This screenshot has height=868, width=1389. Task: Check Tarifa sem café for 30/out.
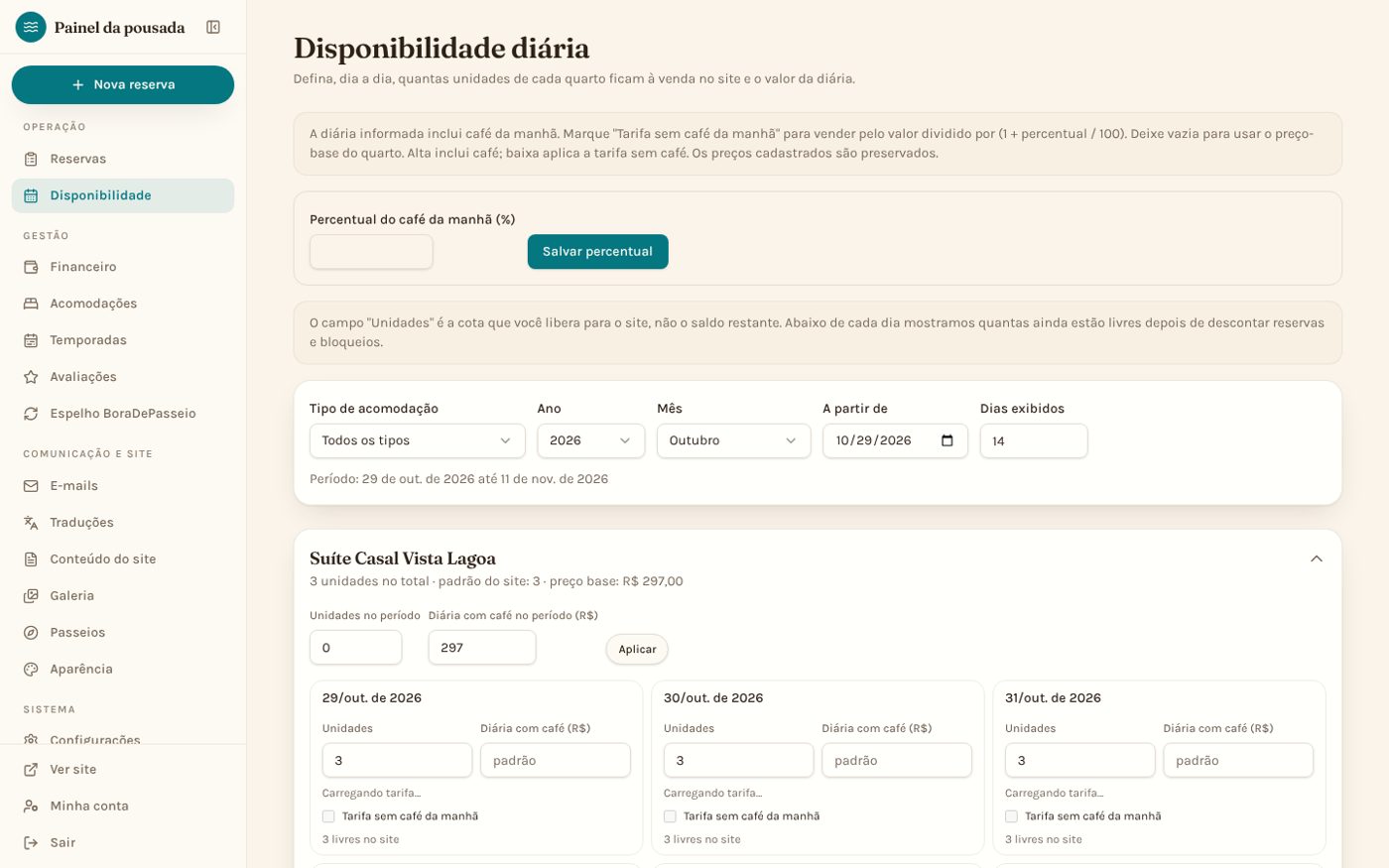(x=670, y=816)
